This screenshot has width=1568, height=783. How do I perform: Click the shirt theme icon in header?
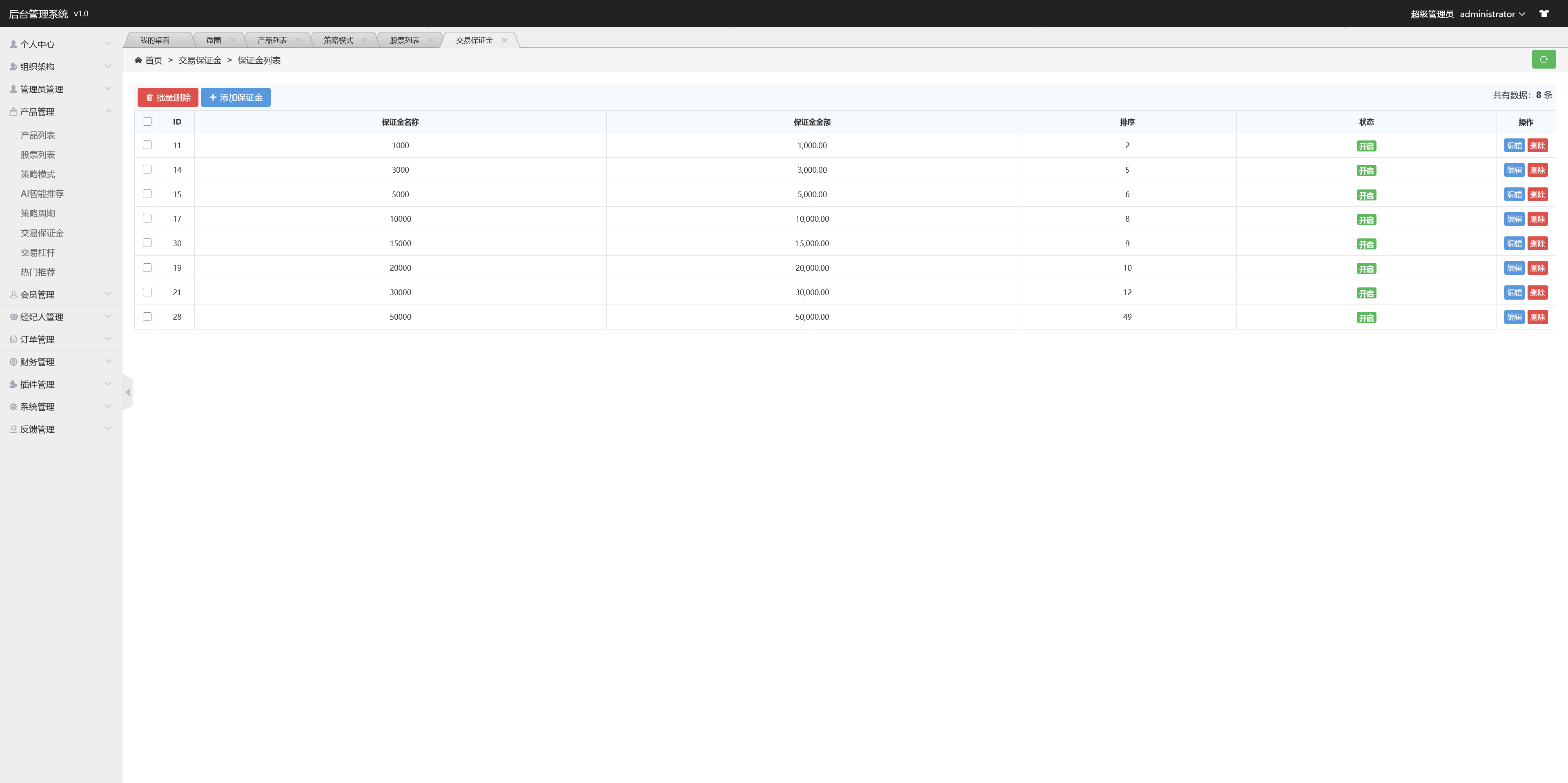click(1543, 13)
